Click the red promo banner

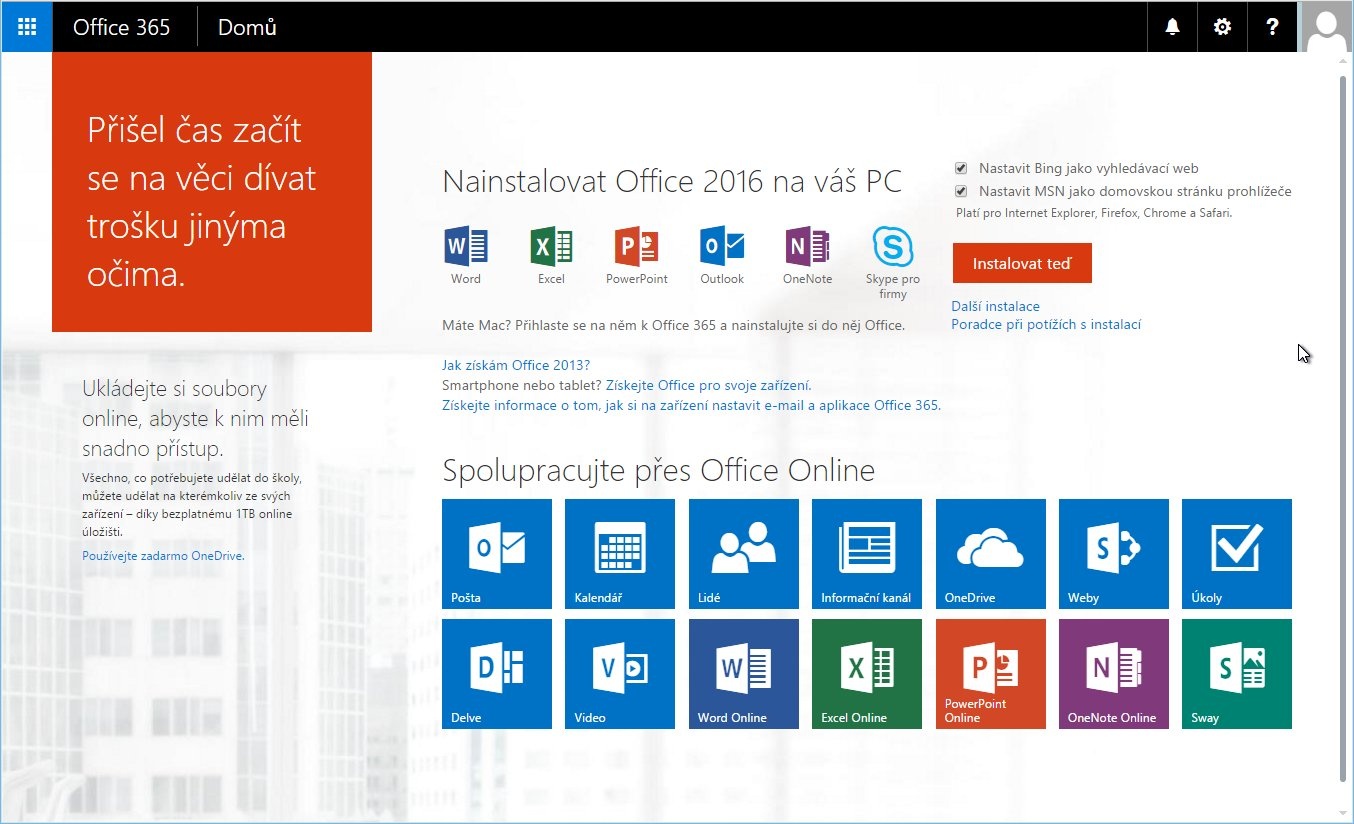point(212,192)
